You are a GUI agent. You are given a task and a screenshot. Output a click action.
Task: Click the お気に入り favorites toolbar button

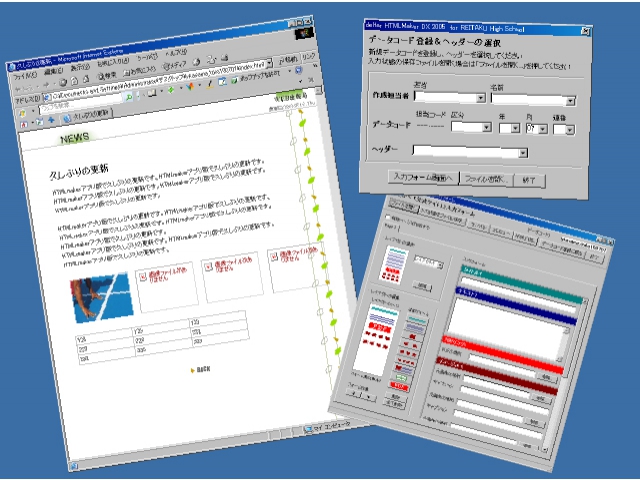tap(140, 71)
